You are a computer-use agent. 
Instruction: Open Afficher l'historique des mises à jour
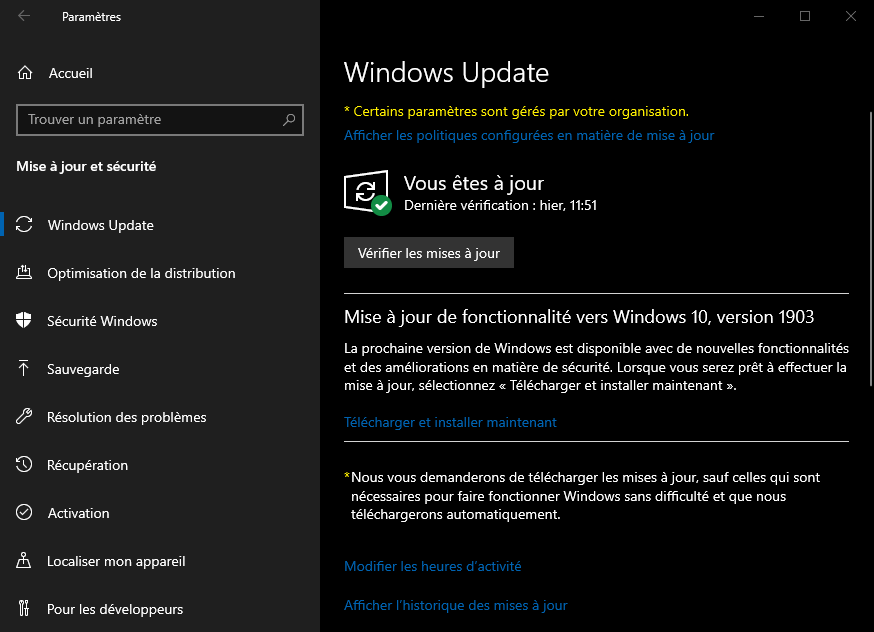pos(455,605)
